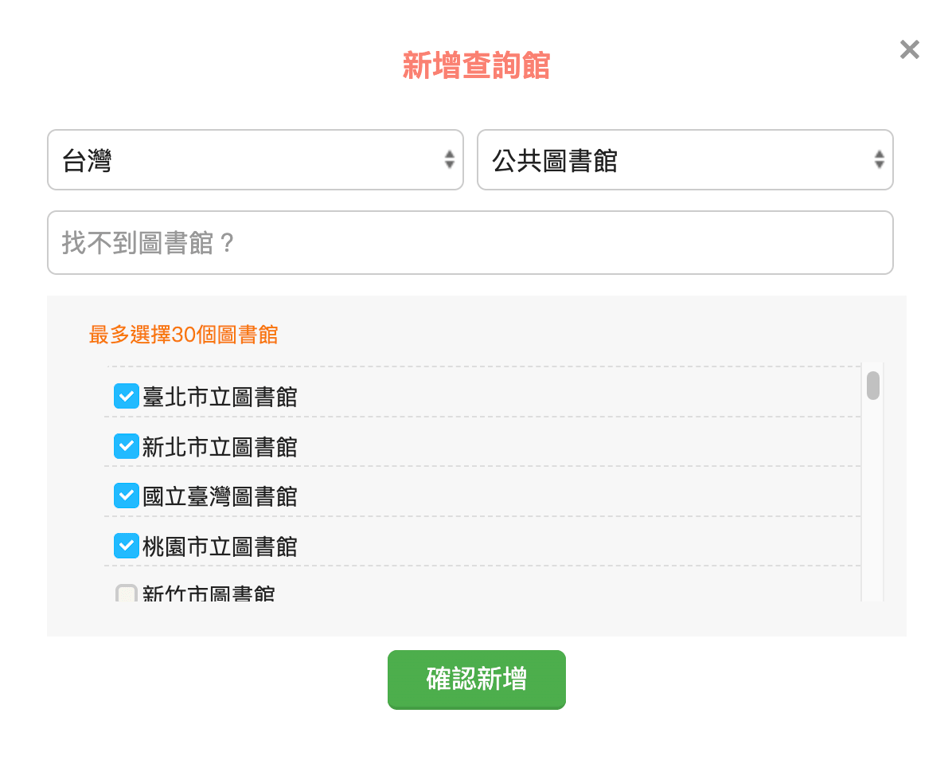The height and width of the screenshot is (768, 952).
Task: Uncheck 新北市立圖書館 checkbox
Action: [x=126, y=446]
